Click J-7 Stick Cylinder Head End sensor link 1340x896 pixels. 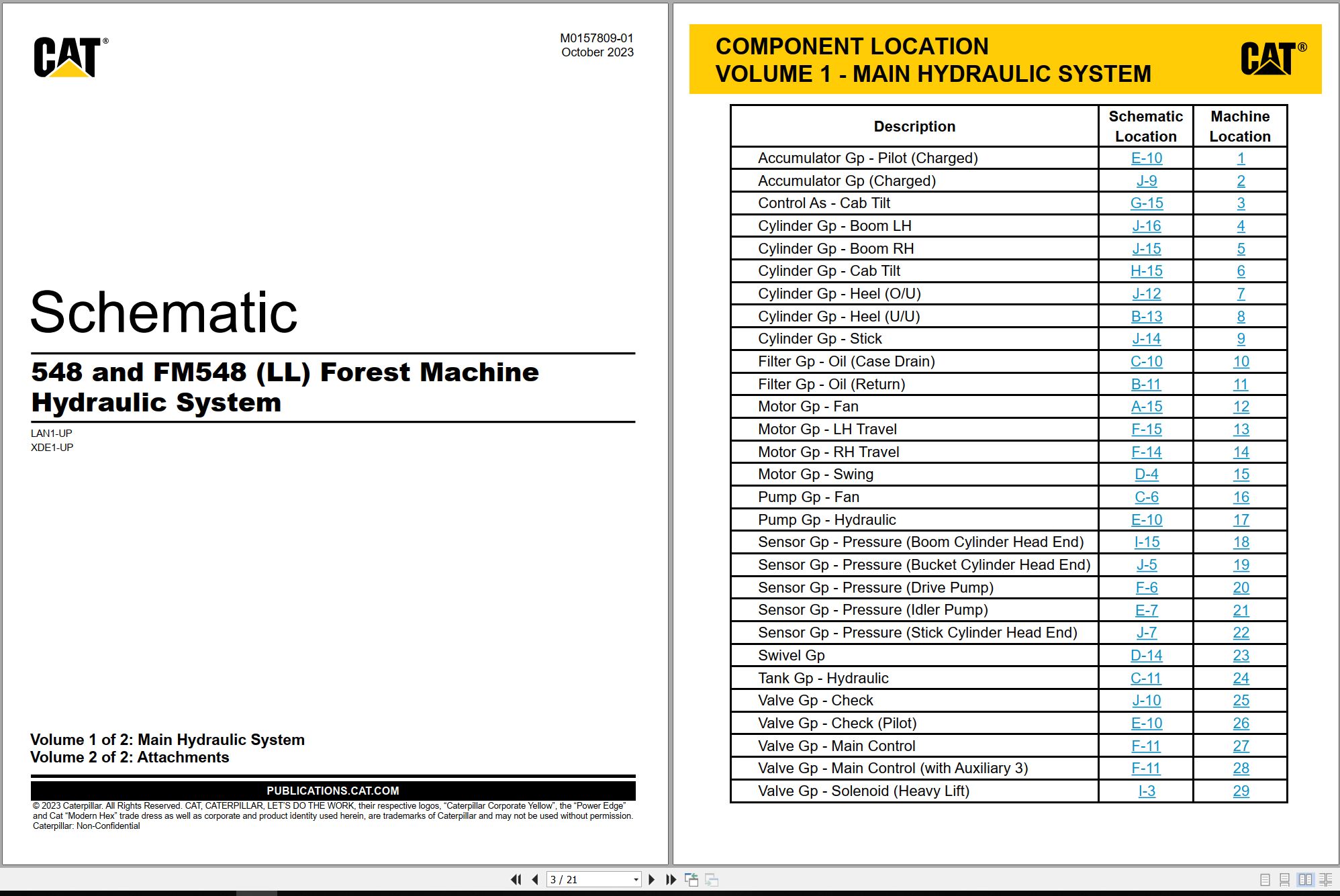1146,633
